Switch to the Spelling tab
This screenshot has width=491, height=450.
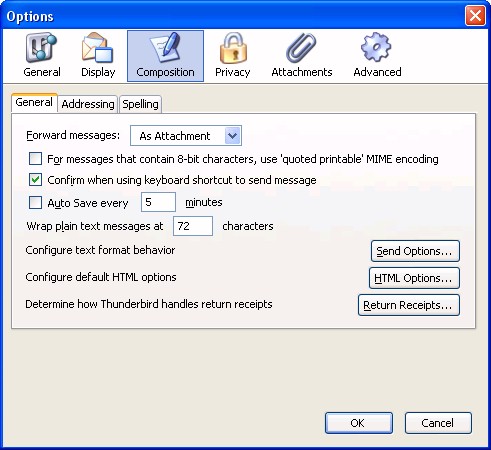(x=140, y=104)
